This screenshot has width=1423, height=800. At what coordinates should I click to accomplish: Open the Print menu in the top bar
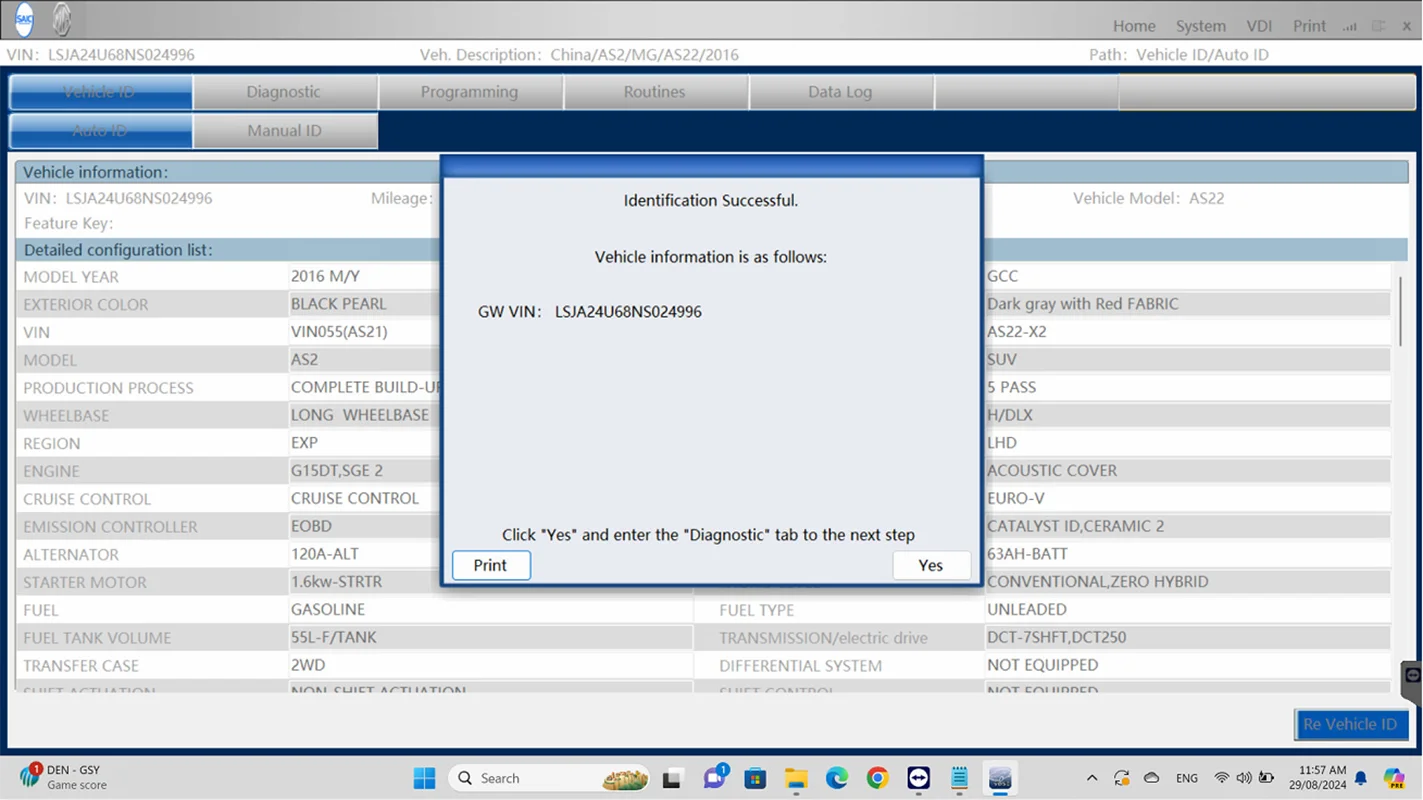click(x=1309, y=26)
